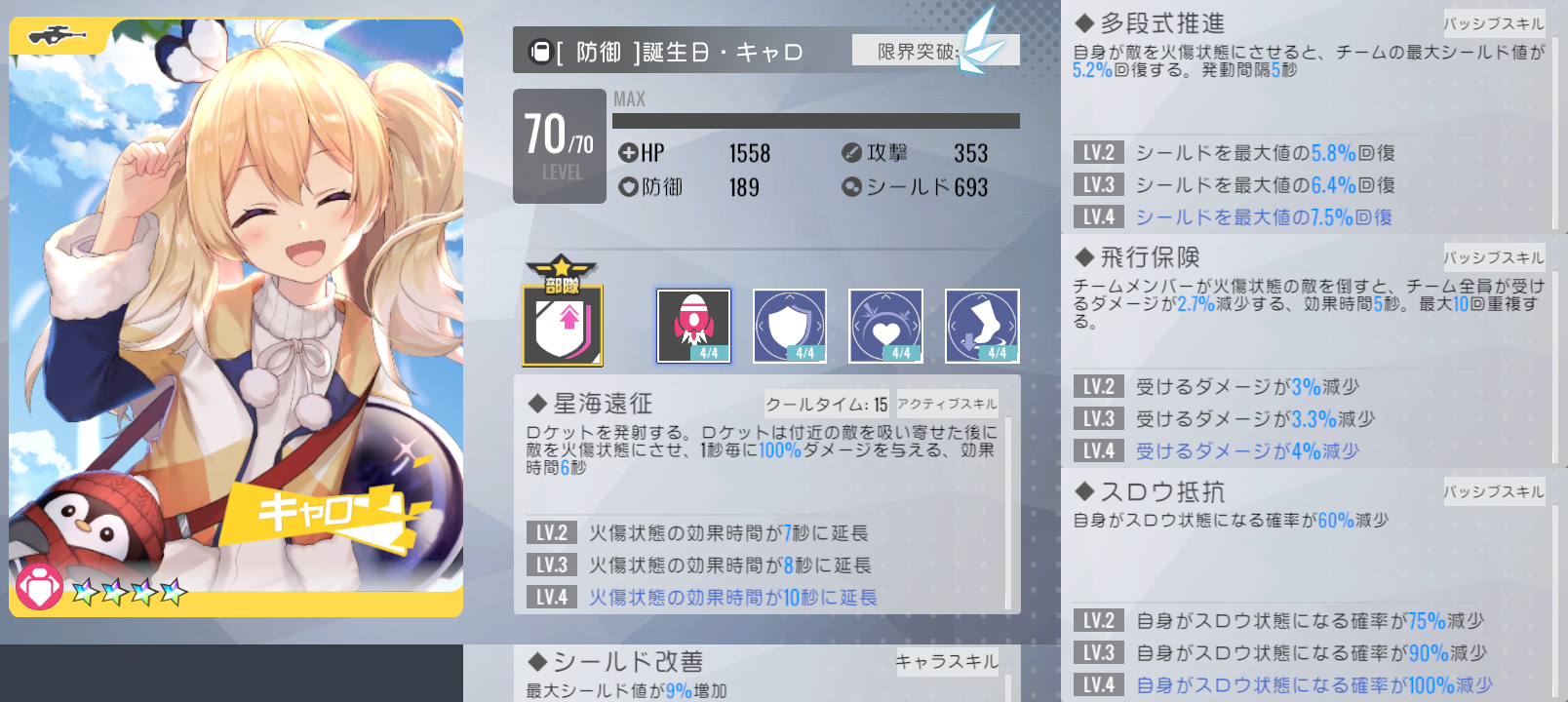Select the shield skill icon
The width and height of the screenshot is (1568, 702).
pyautogui.click(x=790, y=326)
